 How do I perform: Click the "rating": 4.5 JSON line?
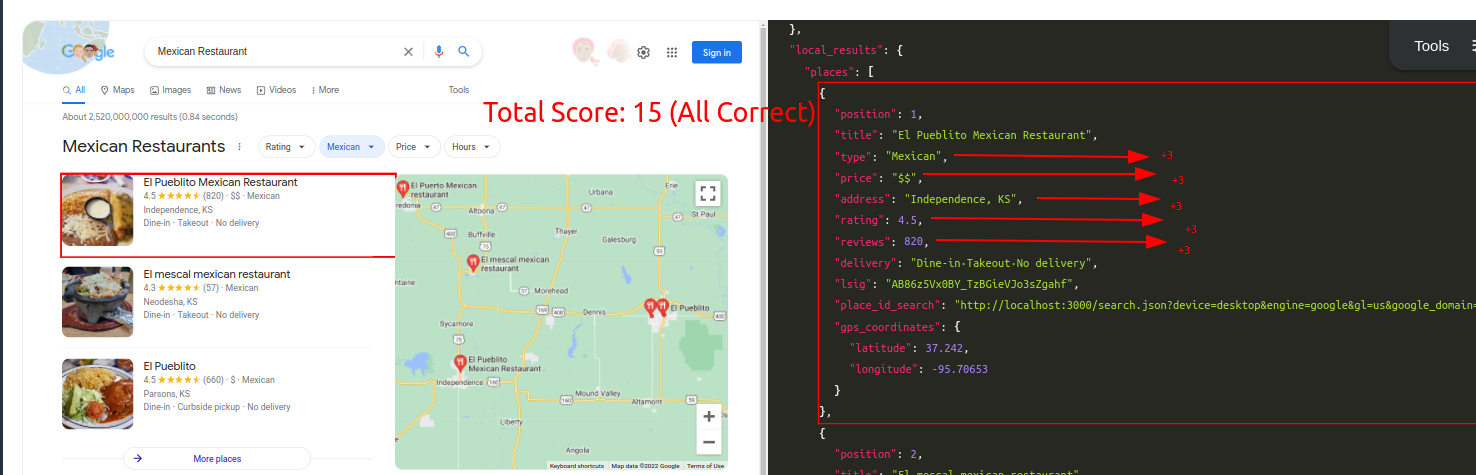tap(877, 220)
